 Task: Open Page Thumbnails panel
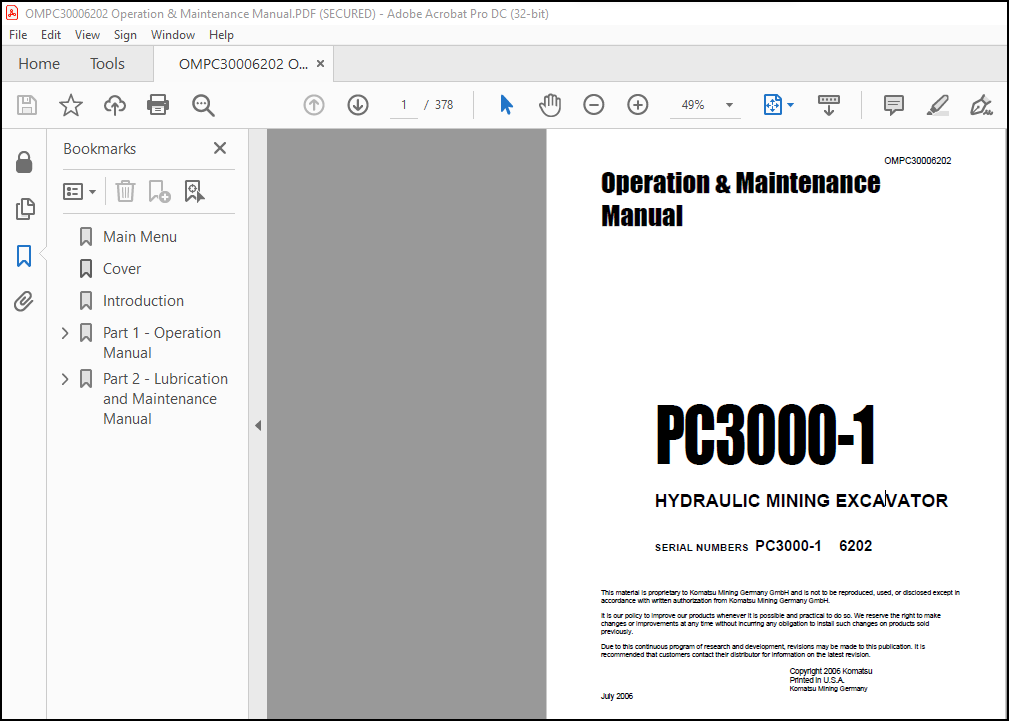(x=24, y=209)
